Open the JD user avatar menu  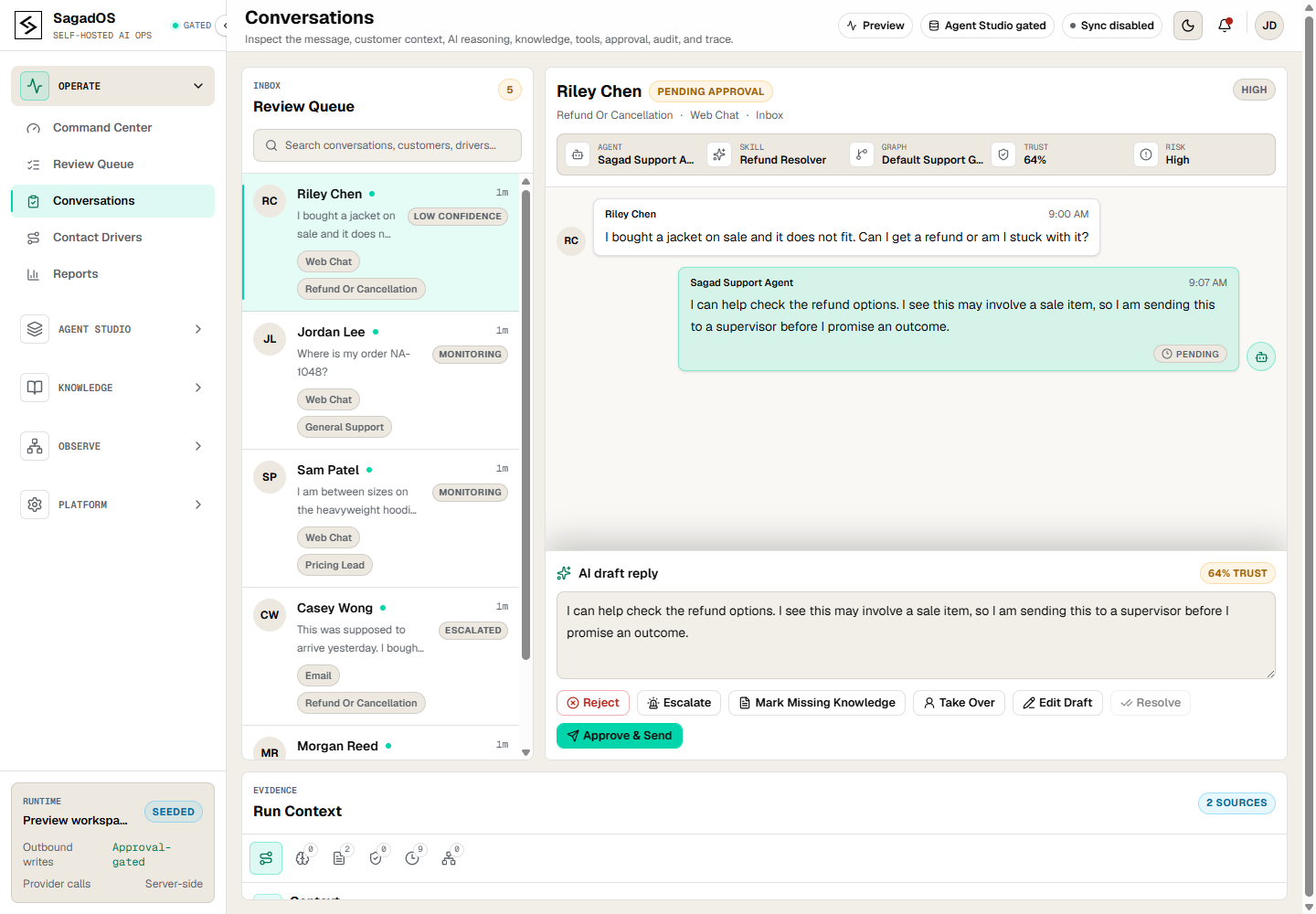coord(1269,26)
